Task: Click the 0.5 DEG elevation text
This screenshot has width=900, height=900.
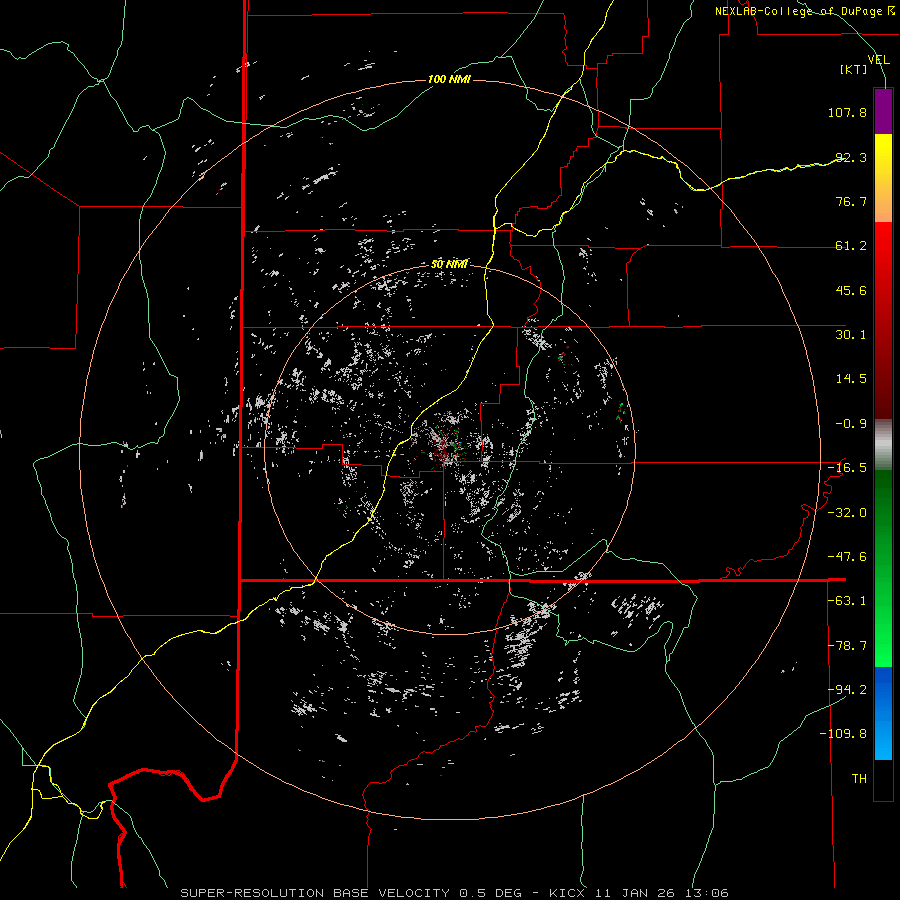Action: [490, 893]
